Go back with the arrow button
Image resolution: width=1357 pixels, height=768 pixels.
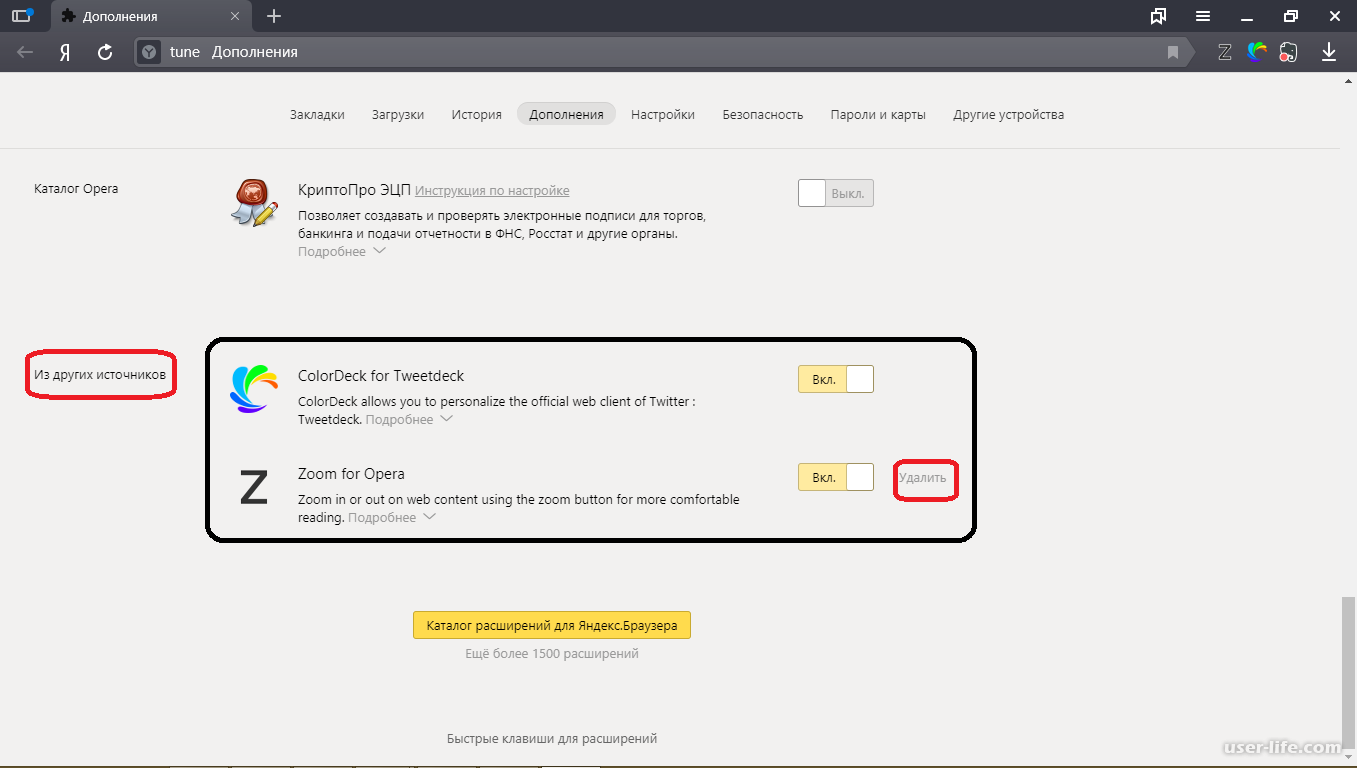tap(25, 52)
